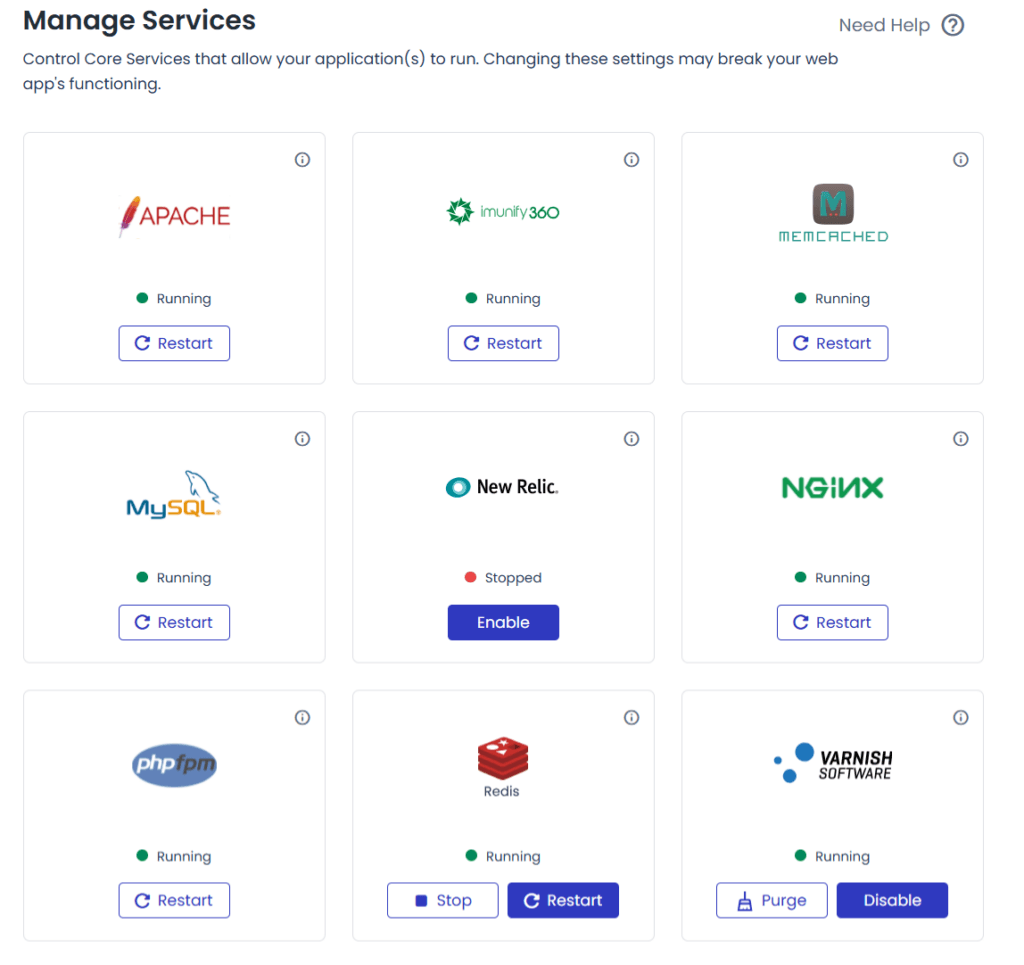The image size is (1024, 965).
Task: Click the Varnish Software logo
Action: point(833,763)
